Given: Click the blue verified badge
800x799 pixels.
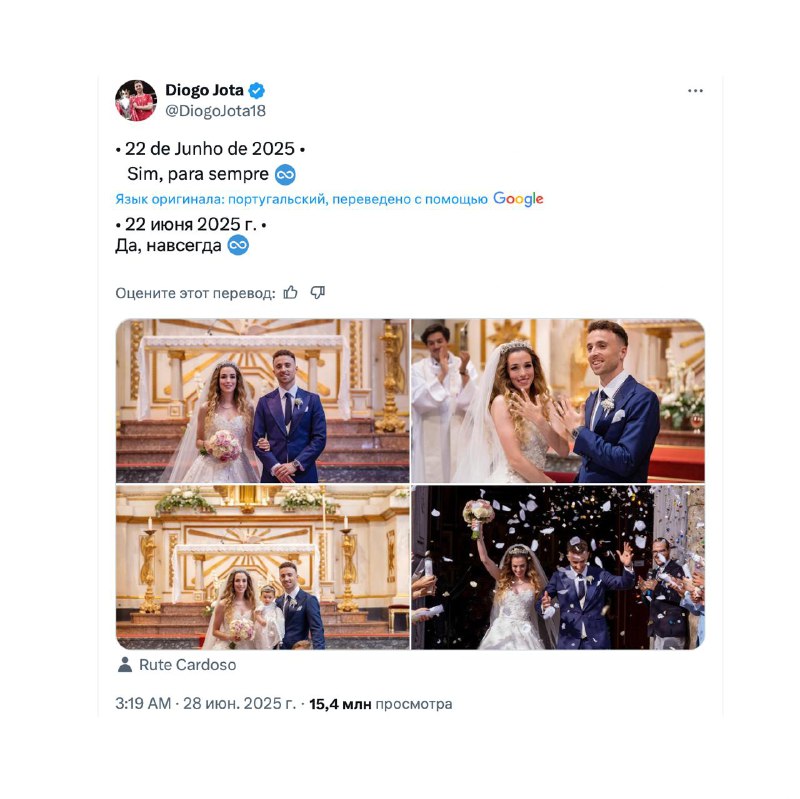Looking at the screenshot, I should (x=256, y=91).
